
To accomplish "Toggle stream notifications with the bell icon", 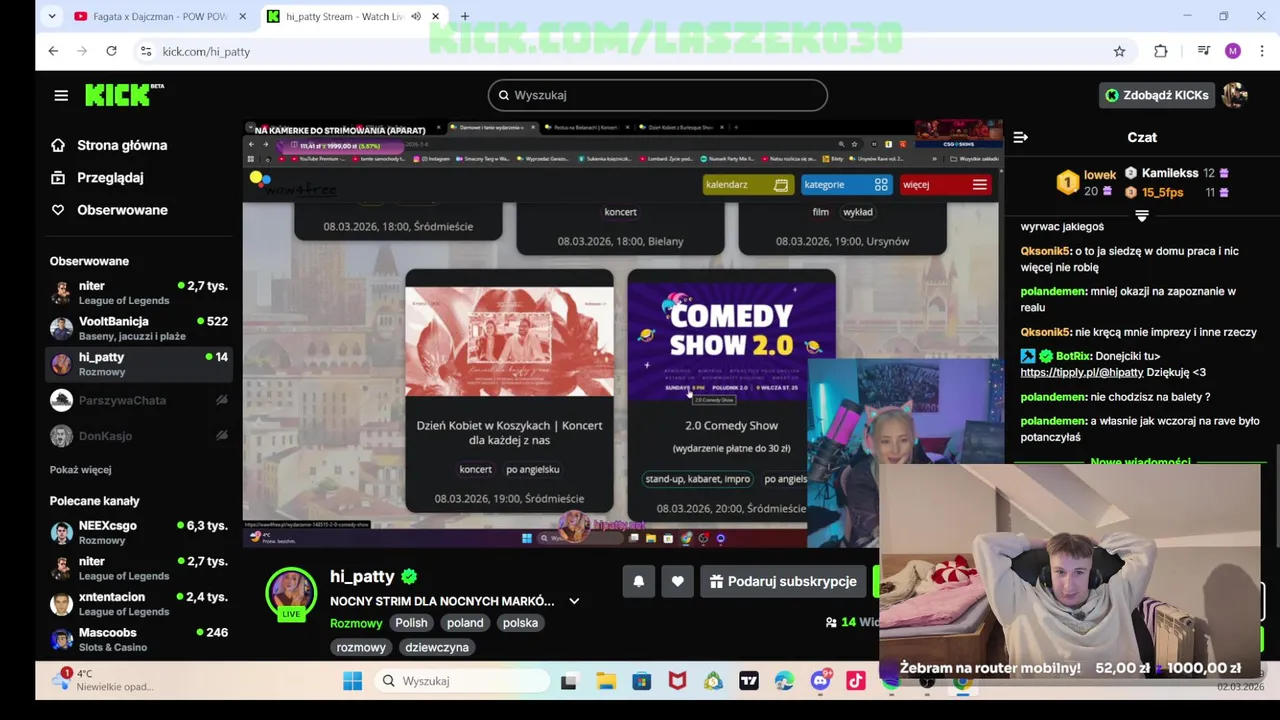I will [639, 581].
